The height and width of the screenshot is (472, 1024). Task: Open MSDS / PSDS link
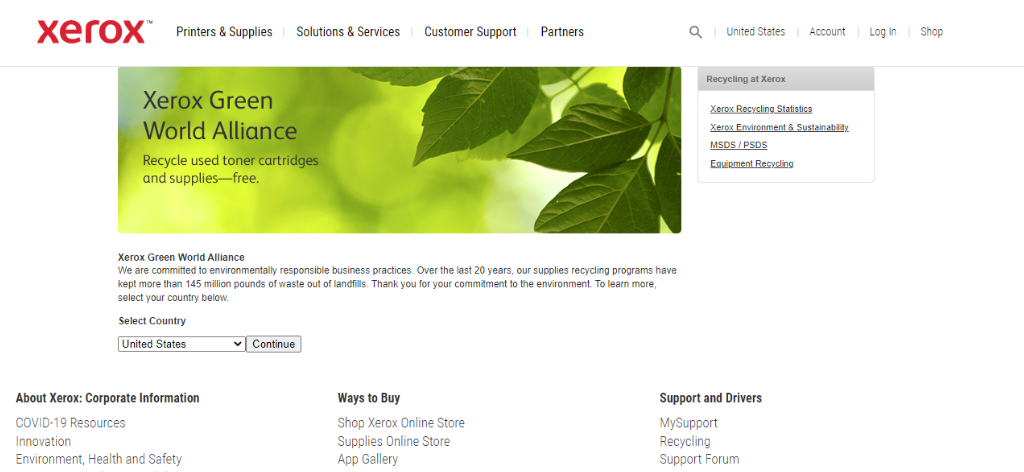(739, 145)
